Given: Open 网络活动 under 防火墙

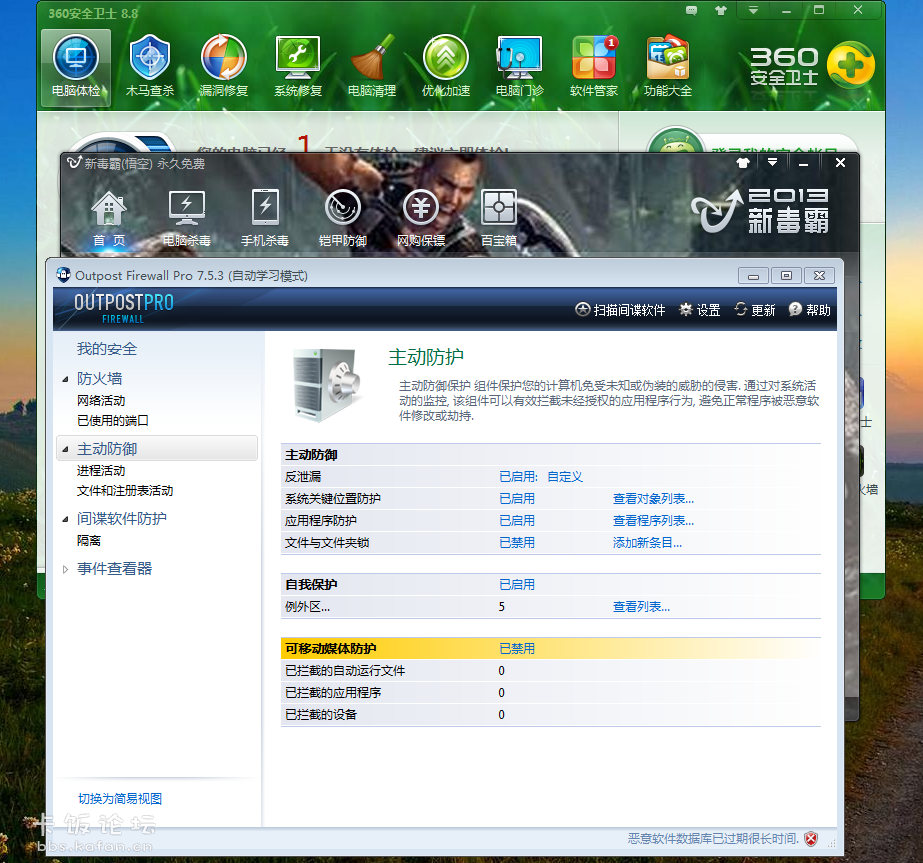Looking at the screenshot, I should click(101, 401).
